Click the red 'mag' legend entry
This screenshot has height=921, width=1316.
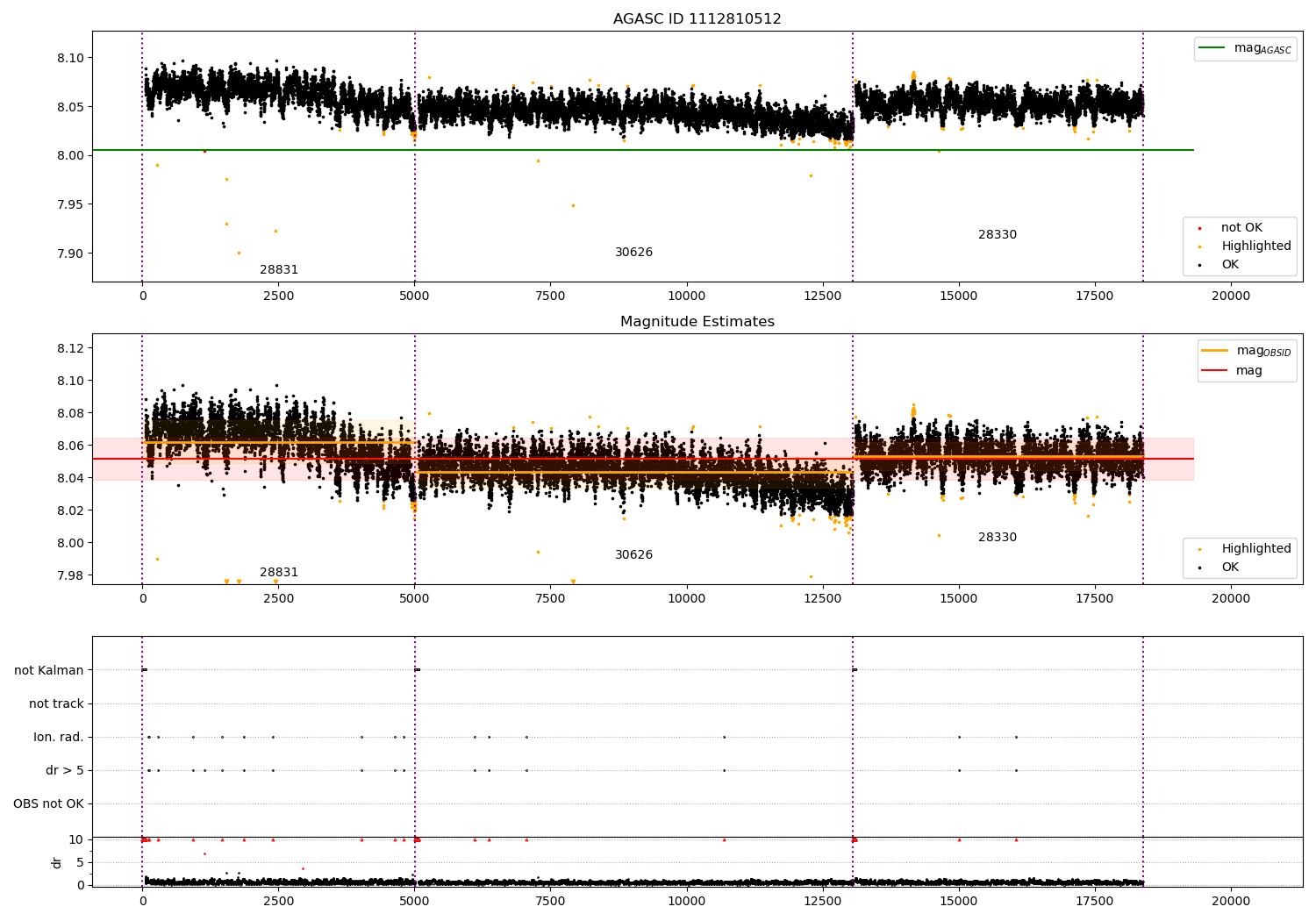pos(1232,371)
